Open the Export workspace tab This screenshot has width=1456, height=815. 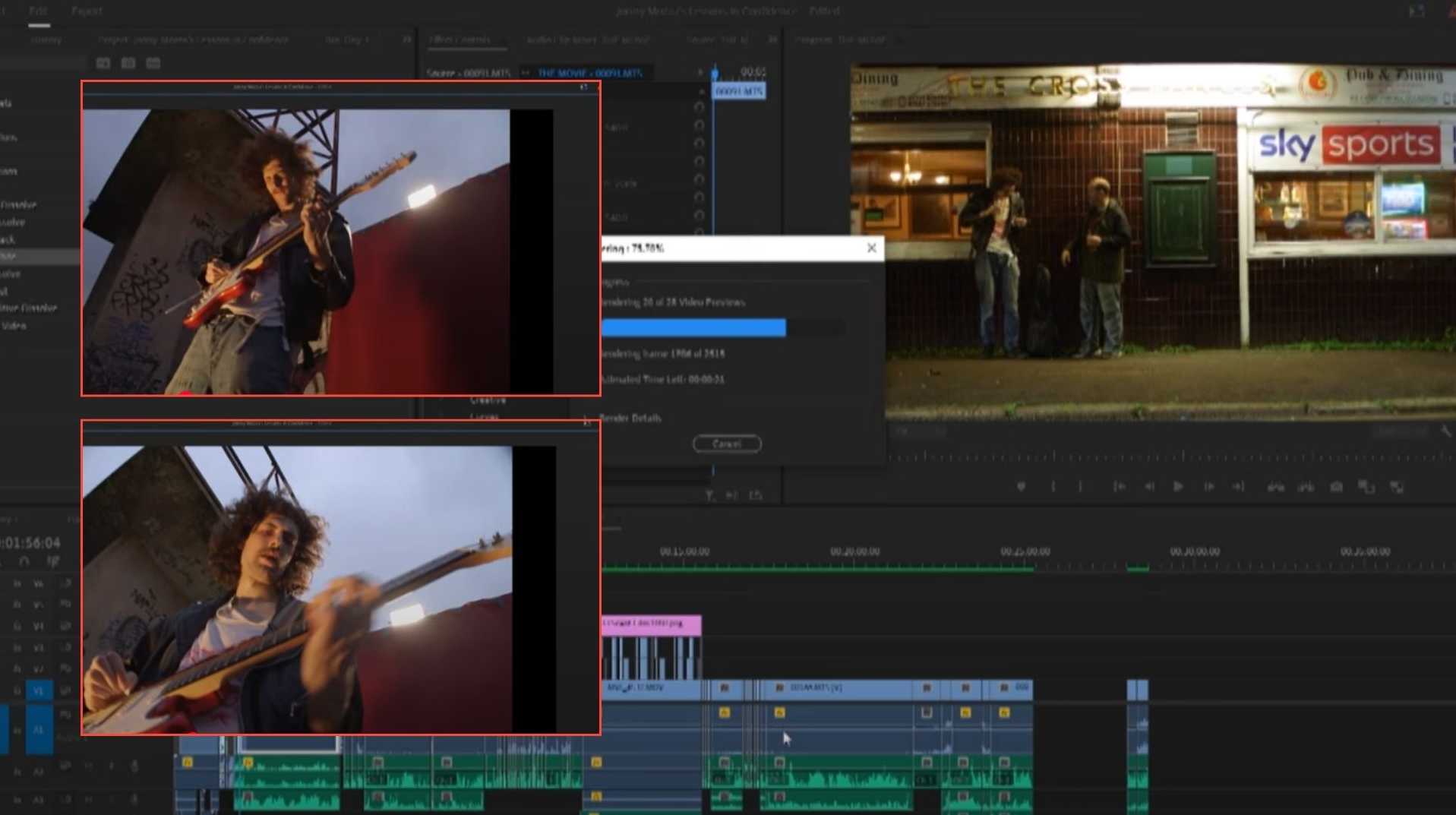tap(87, 11)
